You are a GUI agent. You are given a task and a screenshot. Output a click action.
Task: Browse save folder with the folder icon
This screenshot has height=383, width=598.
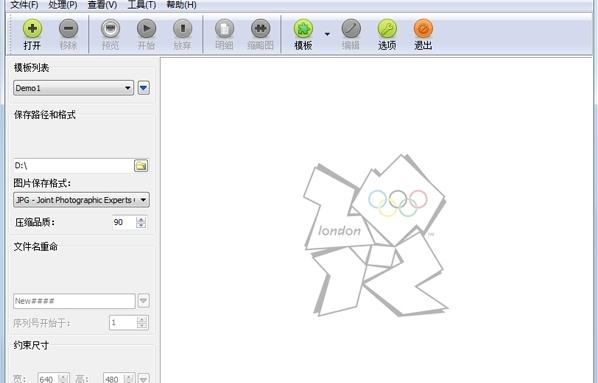coord(141,166)
